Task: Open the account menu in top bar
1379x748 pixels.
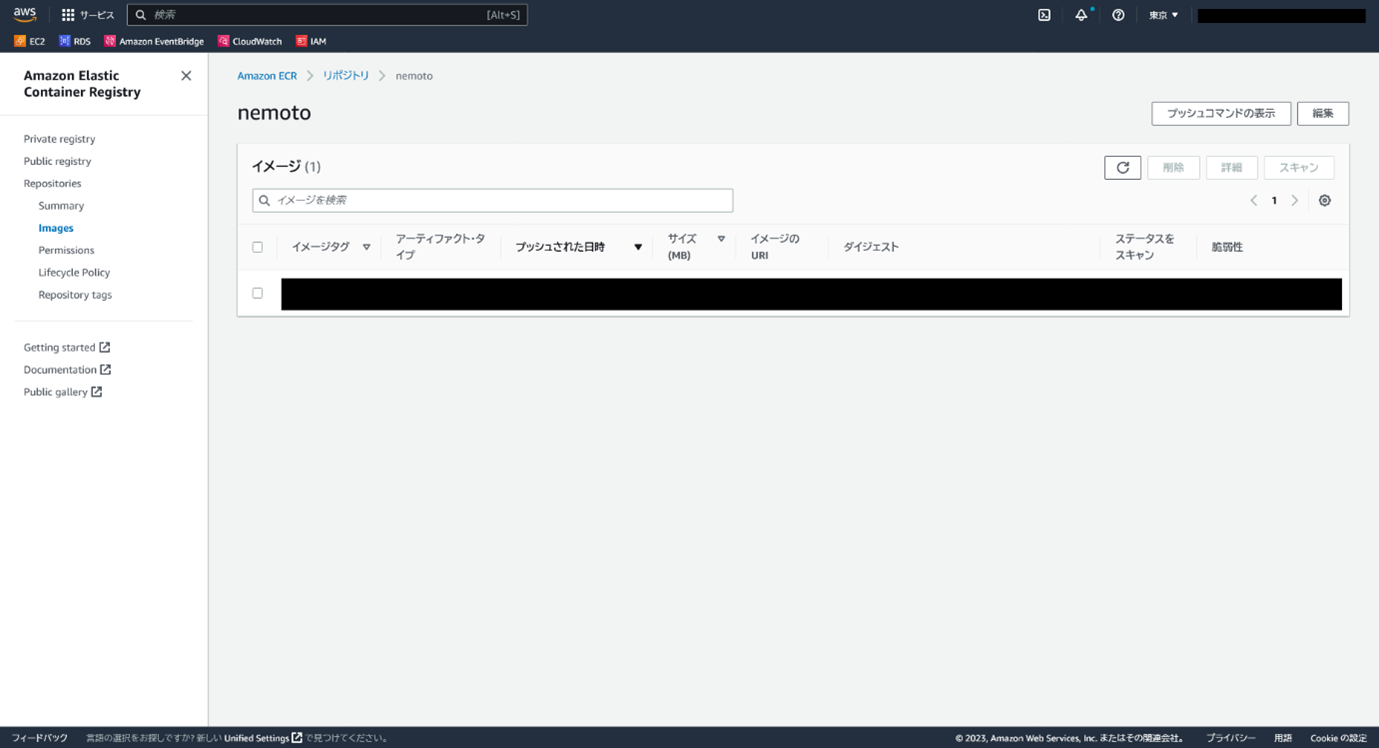Action: point(1281,15)
